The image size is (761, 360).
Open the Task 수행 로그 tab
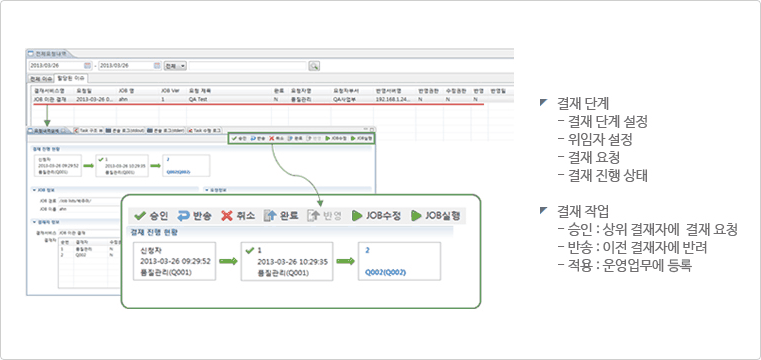[x=204, y=131]
